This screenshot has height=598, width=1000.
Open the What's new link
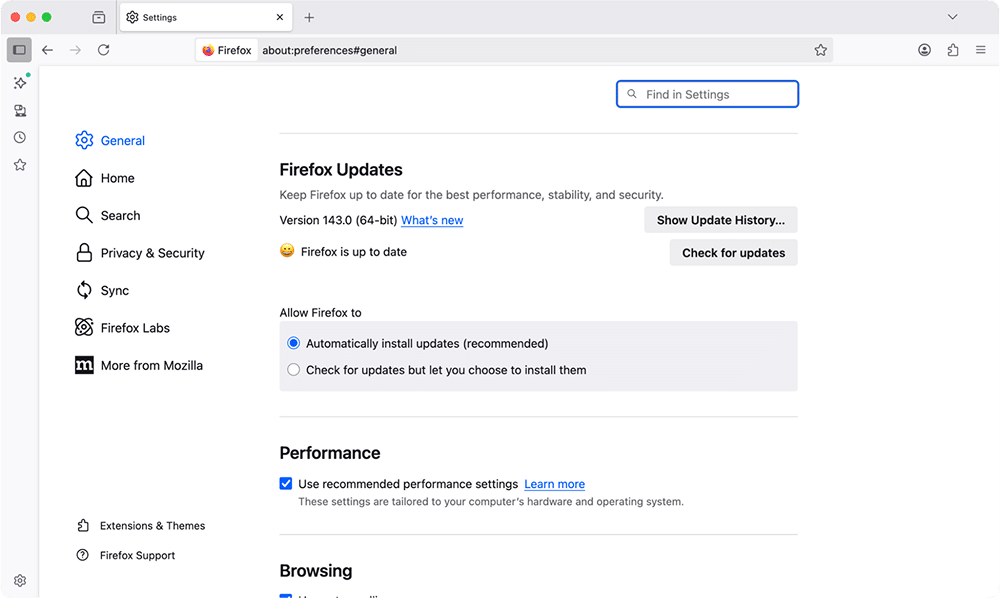432,220
